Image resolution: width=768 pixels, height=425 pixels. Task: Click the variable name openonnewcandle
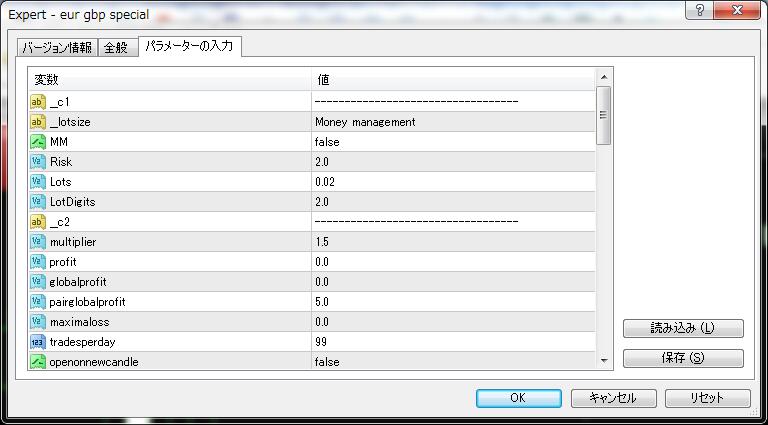(94, 362)
